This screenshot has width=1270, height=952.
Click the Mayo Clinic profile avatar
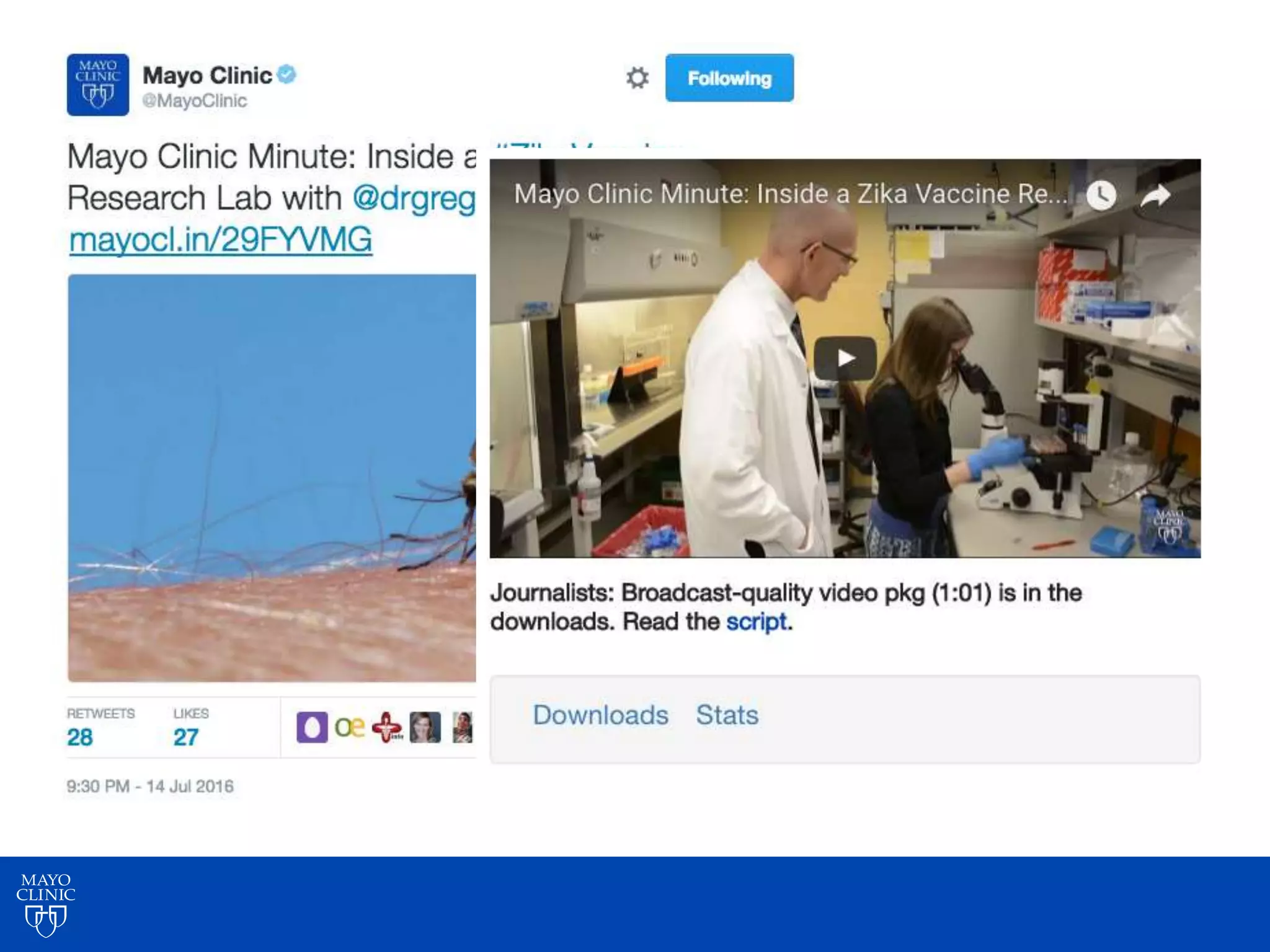pyautogui.click(x=98, y=85)
